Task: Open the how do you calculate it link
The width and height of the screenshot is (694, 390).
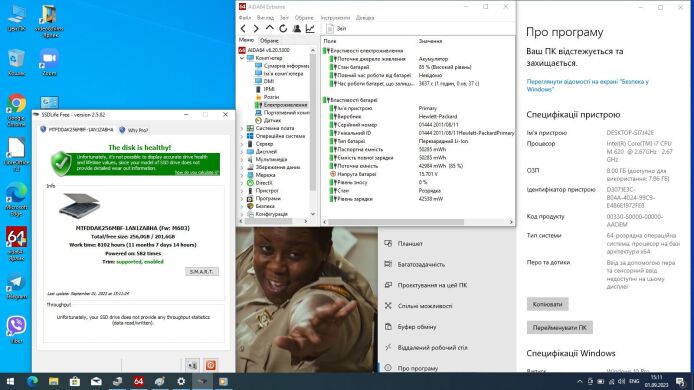Action: click(197, 172)
